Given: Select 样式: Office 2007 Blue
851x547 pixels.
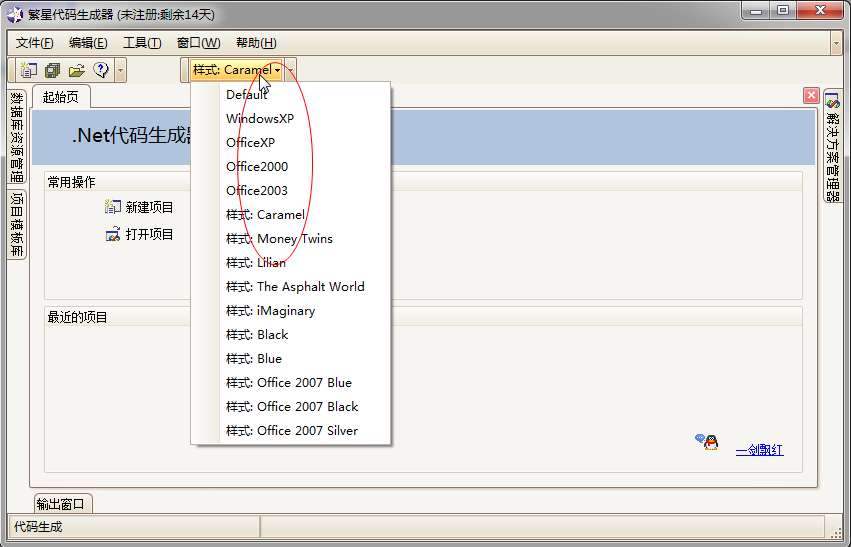Looking at the screenshot, I should [291, 383].
